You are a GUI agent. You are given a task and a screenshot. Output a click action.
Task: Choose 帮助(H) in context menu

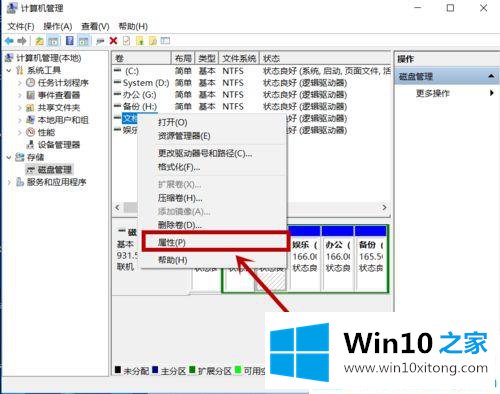[213, 260]
